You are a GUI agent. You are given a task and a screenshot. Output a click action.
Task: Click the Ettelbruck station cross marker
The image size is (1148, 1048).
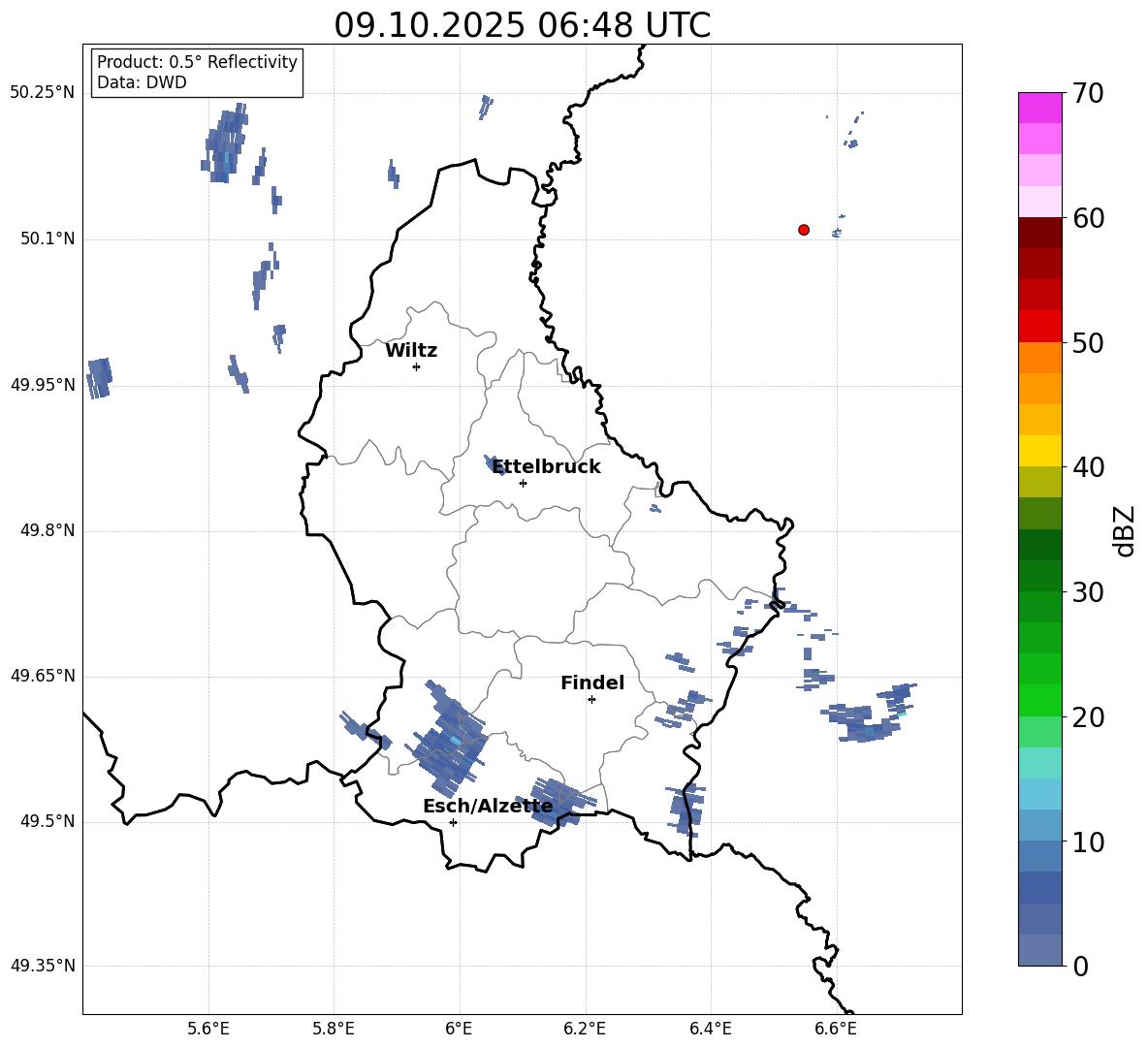(523, 483)
